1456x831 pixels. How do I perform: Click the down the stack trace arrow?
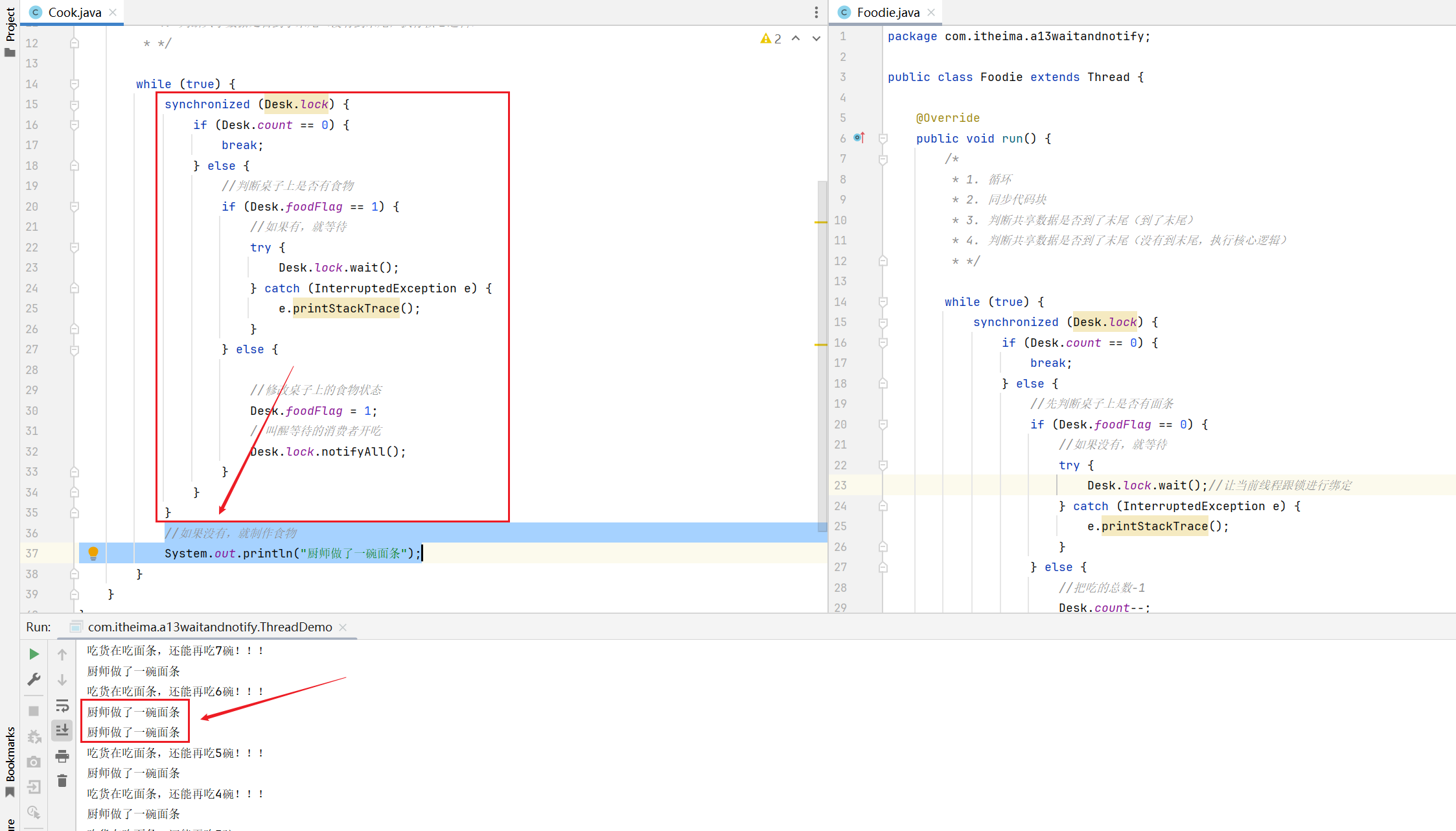(x=62, y=679)
